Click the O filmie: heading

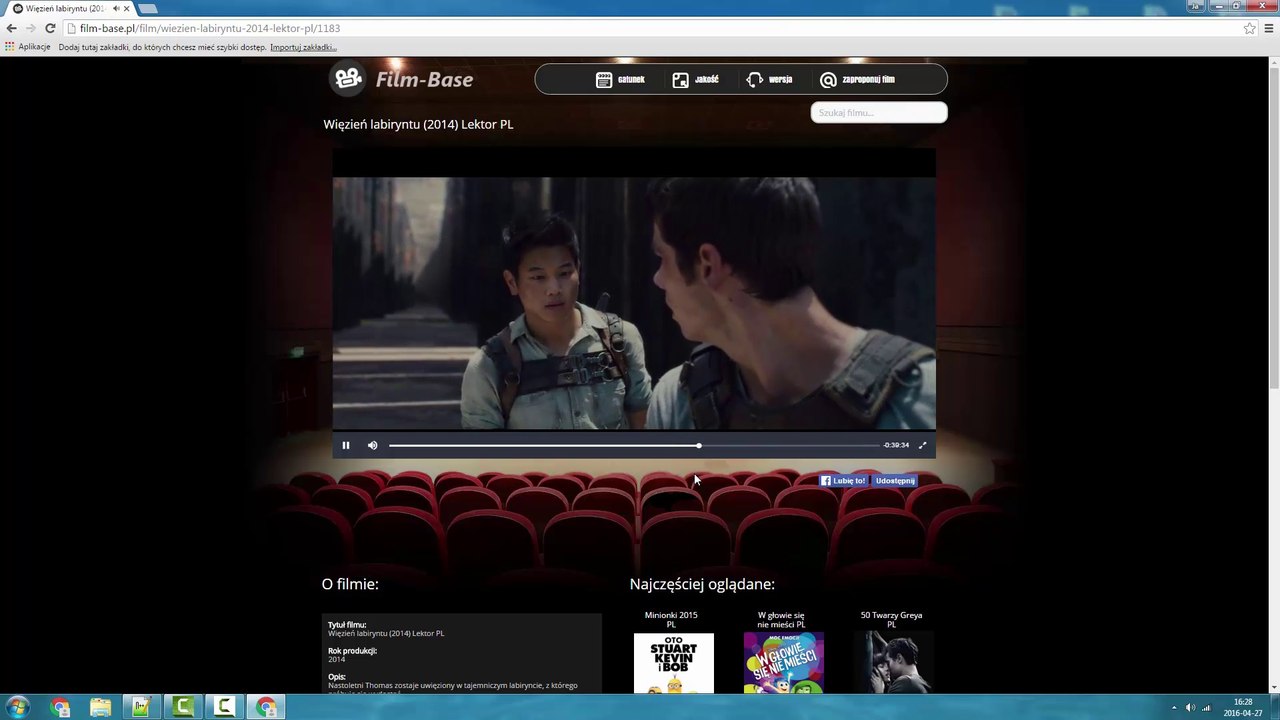[x=350, y=584]
